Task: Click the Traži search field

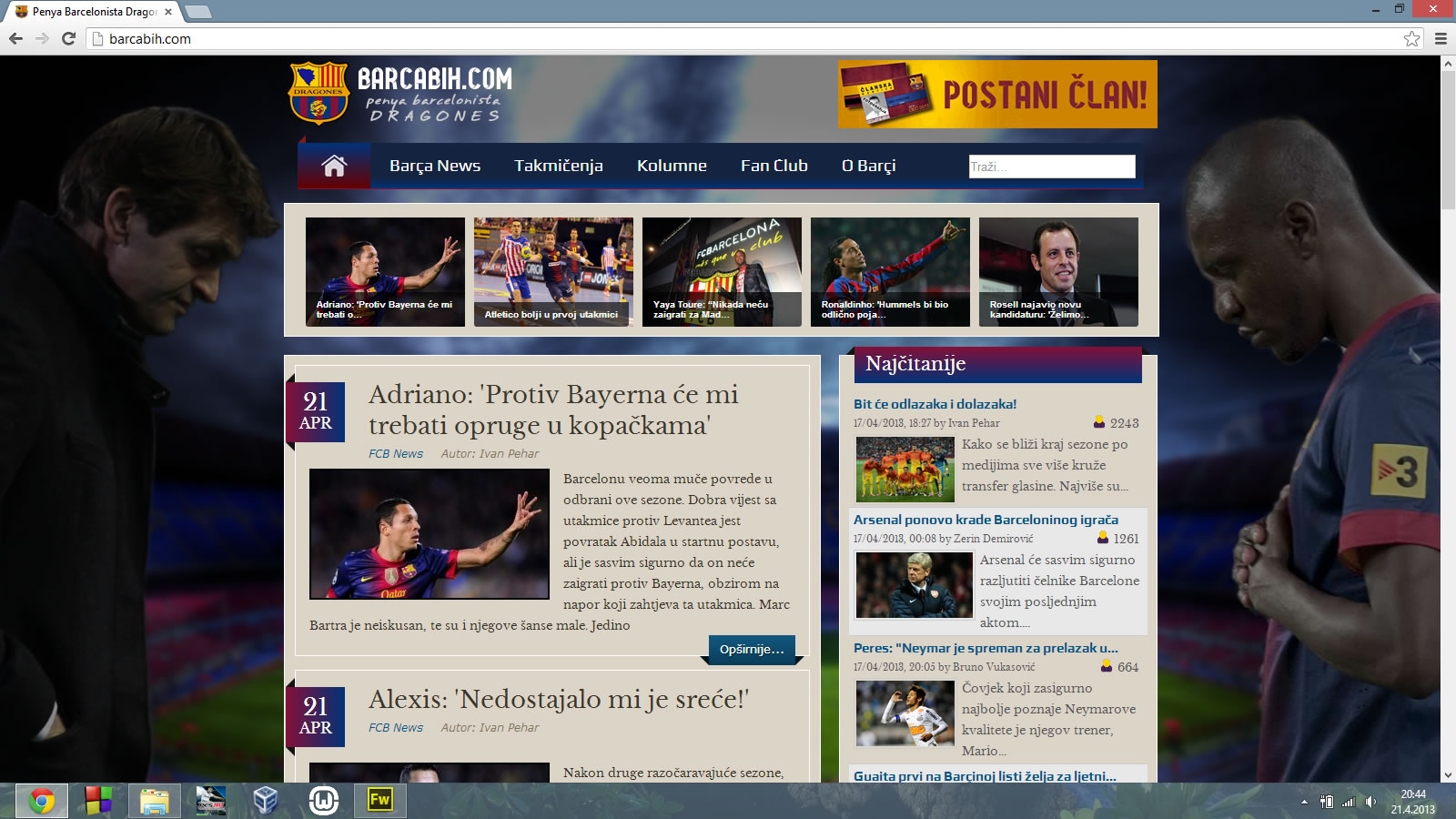Action: pyautogui.click(x=1052, y=167)
